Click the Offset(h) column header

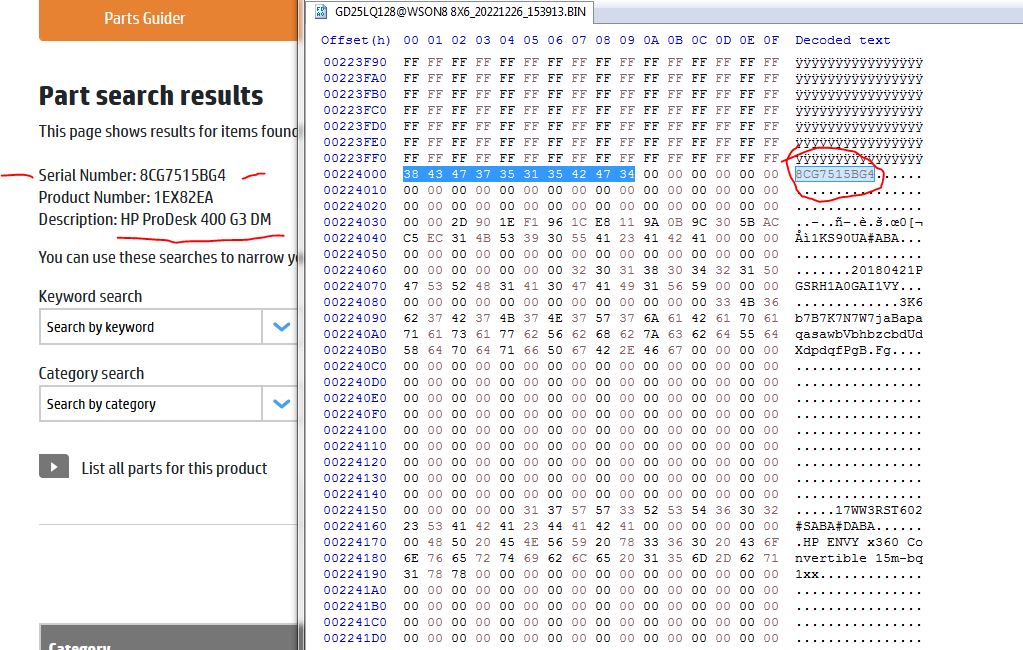pyautogui.click(x=356, y=40)
